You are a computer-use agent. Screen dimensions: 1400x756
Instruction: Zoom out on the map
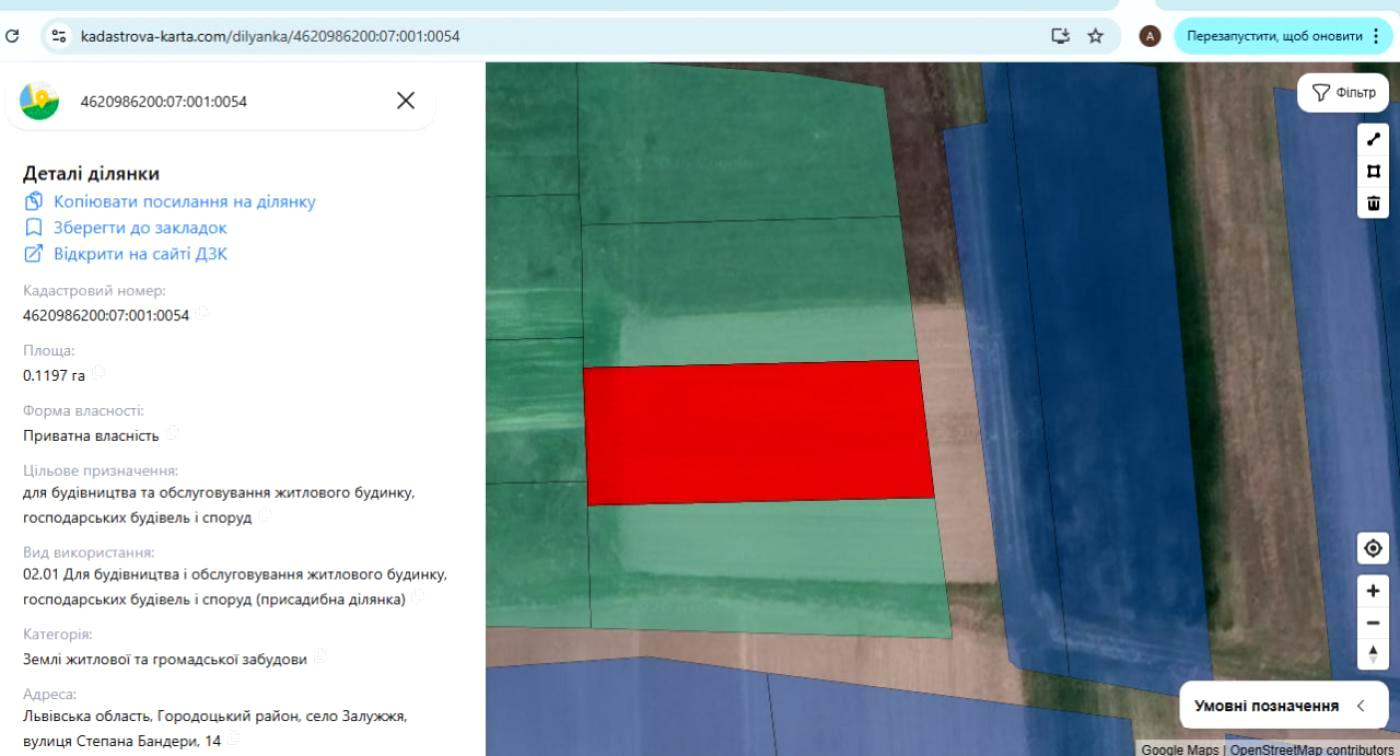click(1373, 623)
